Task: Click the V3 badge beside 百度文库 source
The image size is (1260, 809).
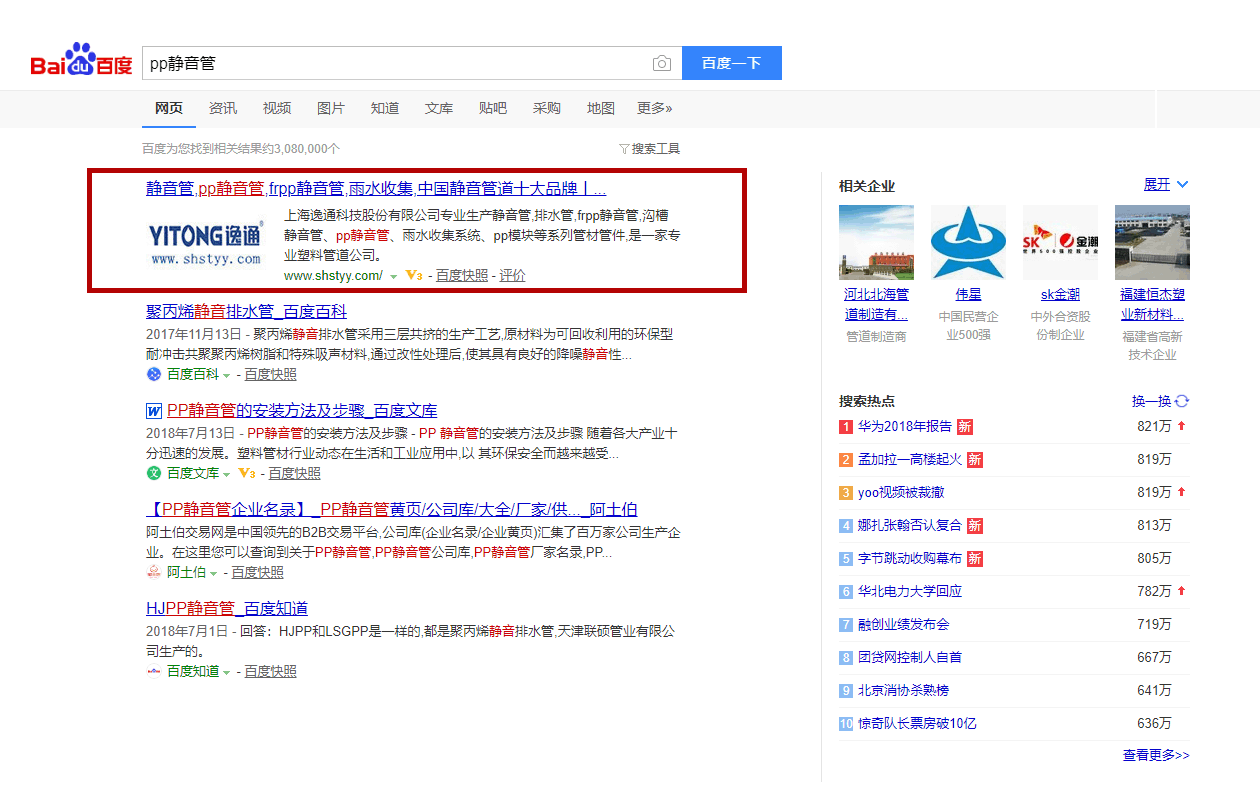Action: pyautogui.click(x=246, y=473)
